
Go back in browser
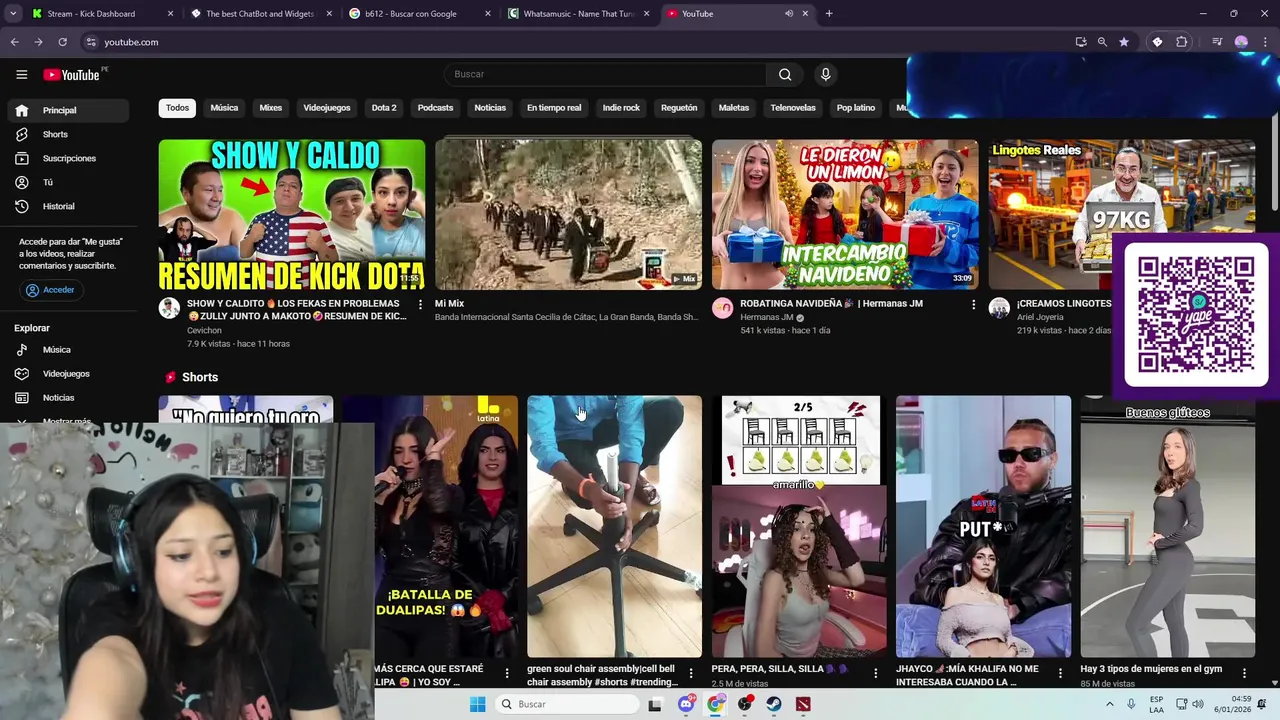point(14,42)
